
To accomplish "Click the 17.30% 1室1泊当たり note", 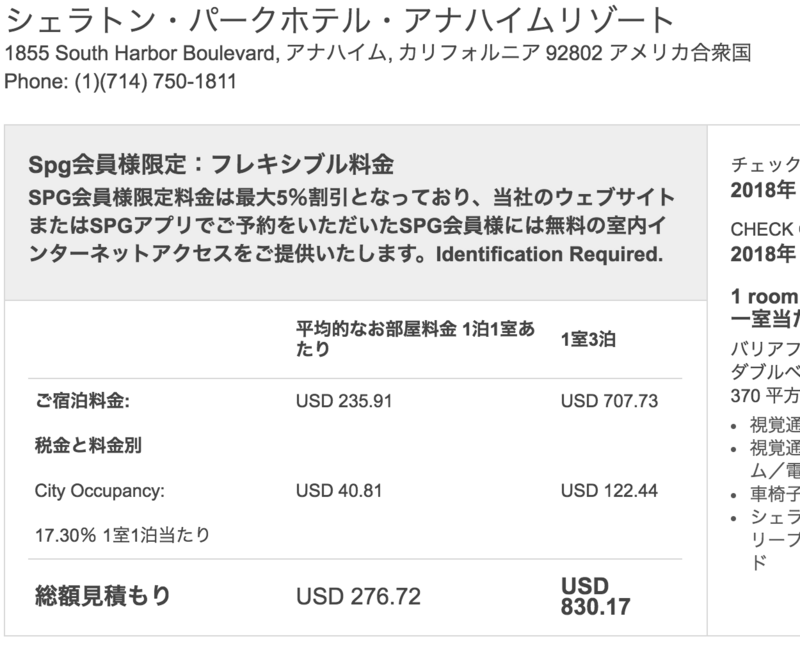I will pyautogui.click(x=122, y=535).
